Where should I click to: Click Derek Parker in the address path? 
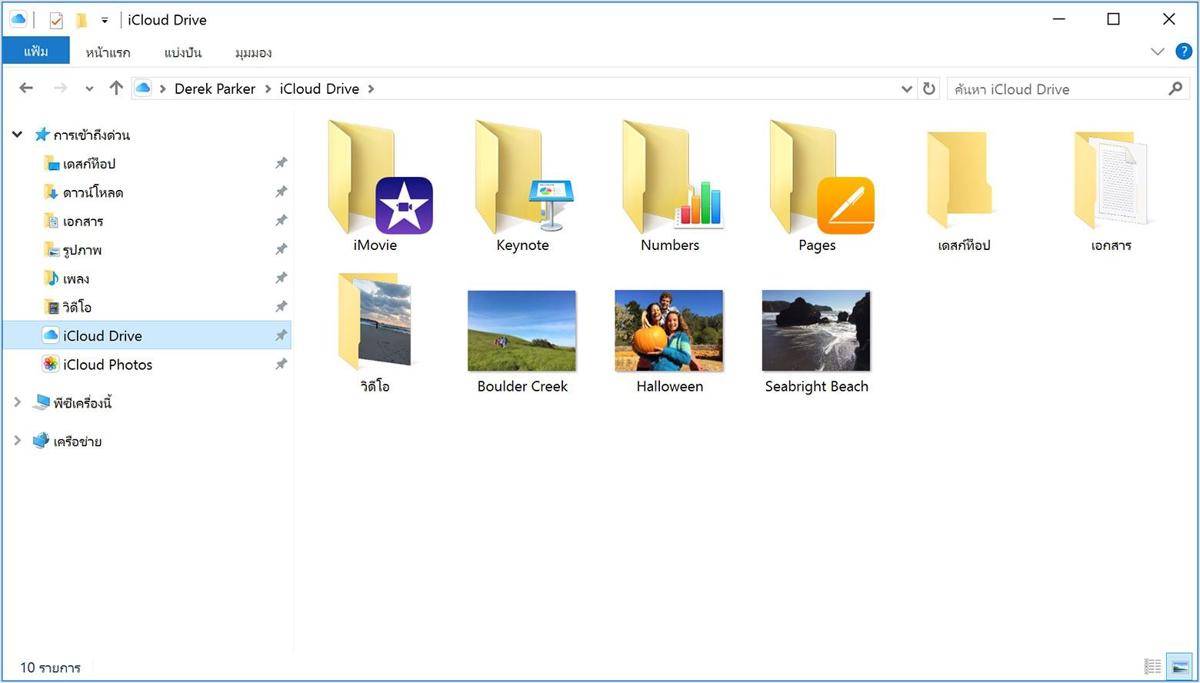[215, 89]
